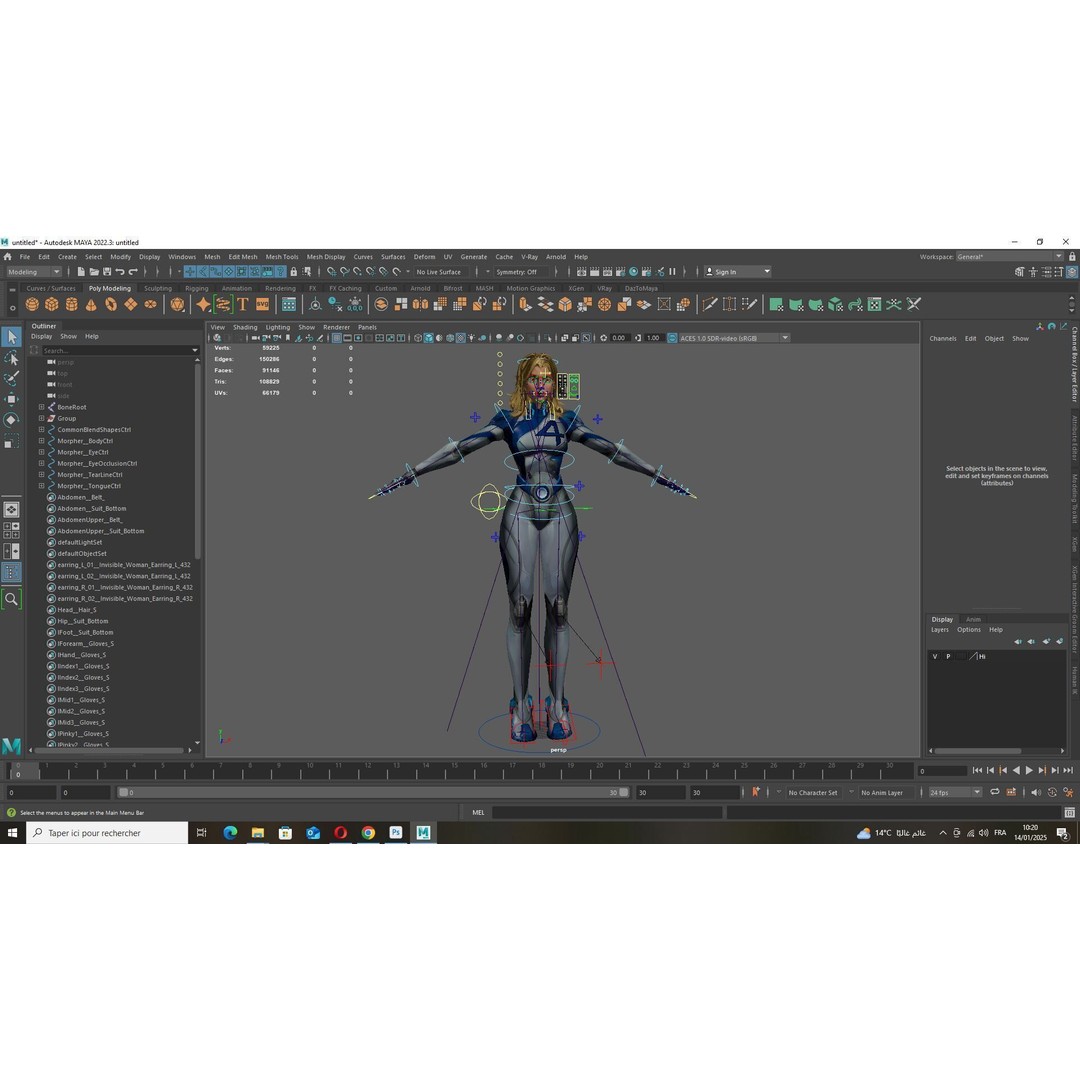Create a polygon cylinder from the shelf
This screenshot has width=1080, height=1080.
(71, 304)
